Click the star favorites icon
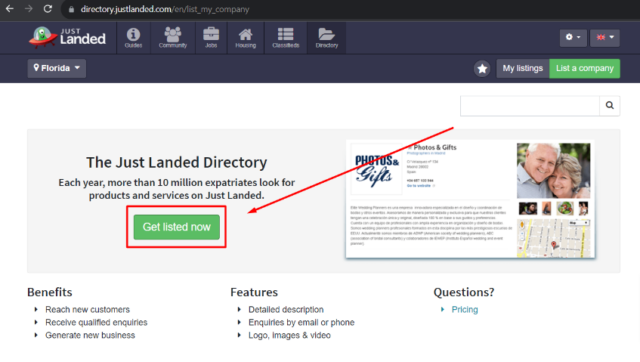Screen dimensions: 640x362 (482, 69)
